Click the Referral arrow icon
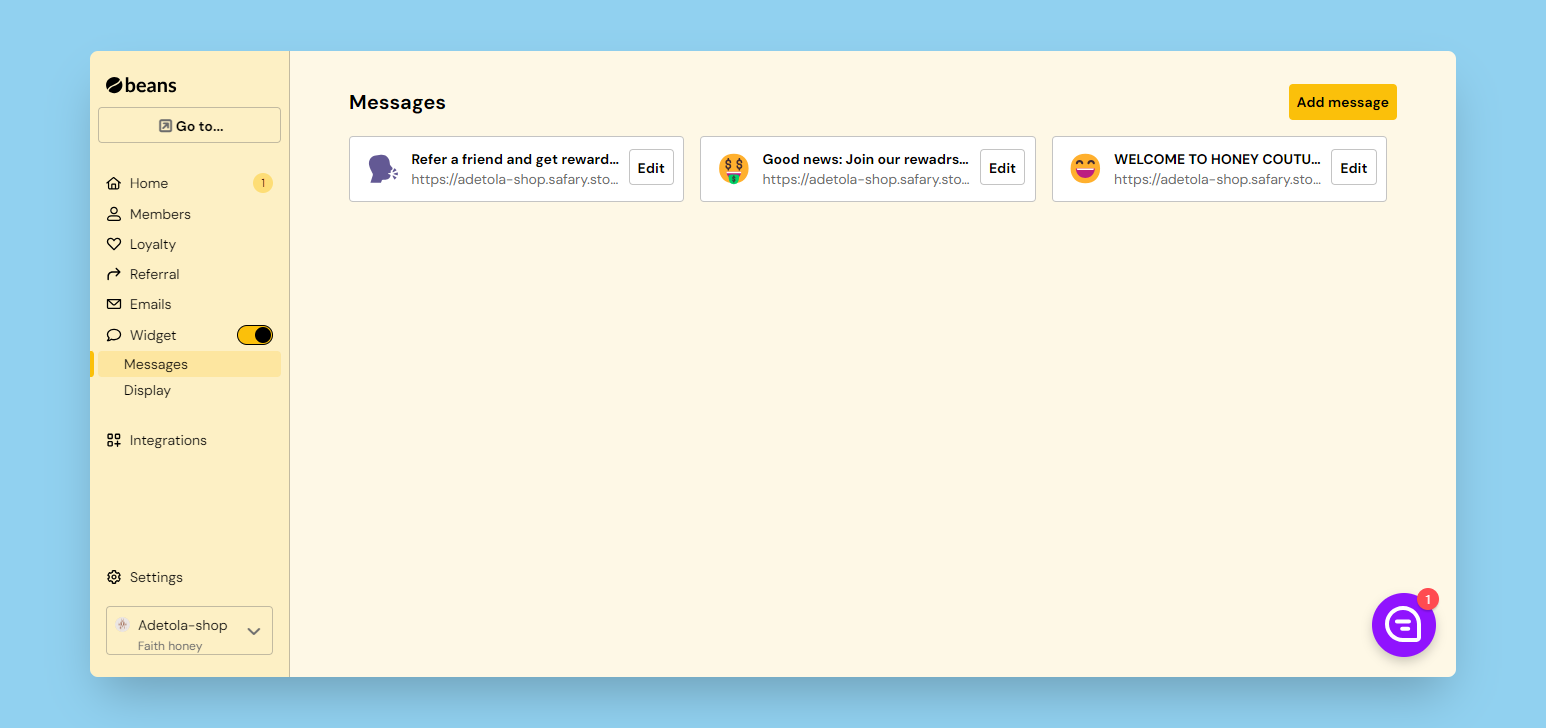The image size is (1546, 728). click(114, 274)
